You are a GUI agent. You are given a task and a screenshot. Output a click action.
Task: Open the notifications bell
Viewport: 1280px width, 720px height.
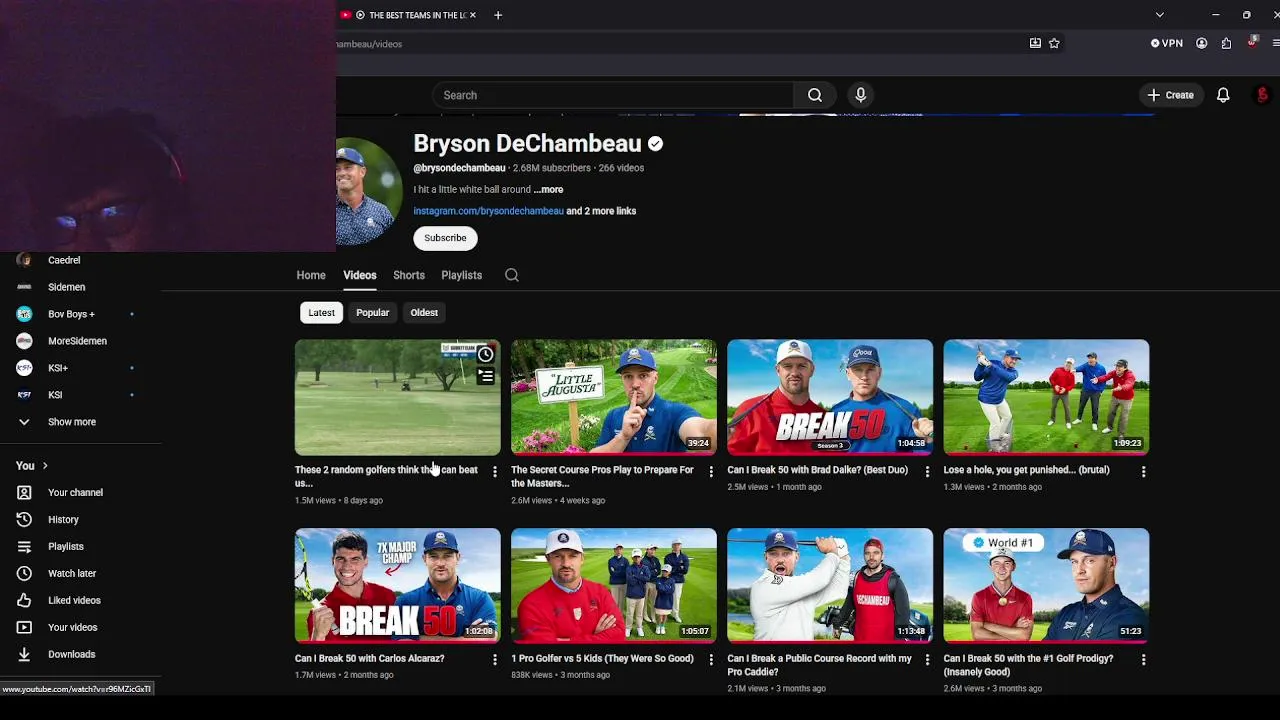click(x=1222, y=95)
